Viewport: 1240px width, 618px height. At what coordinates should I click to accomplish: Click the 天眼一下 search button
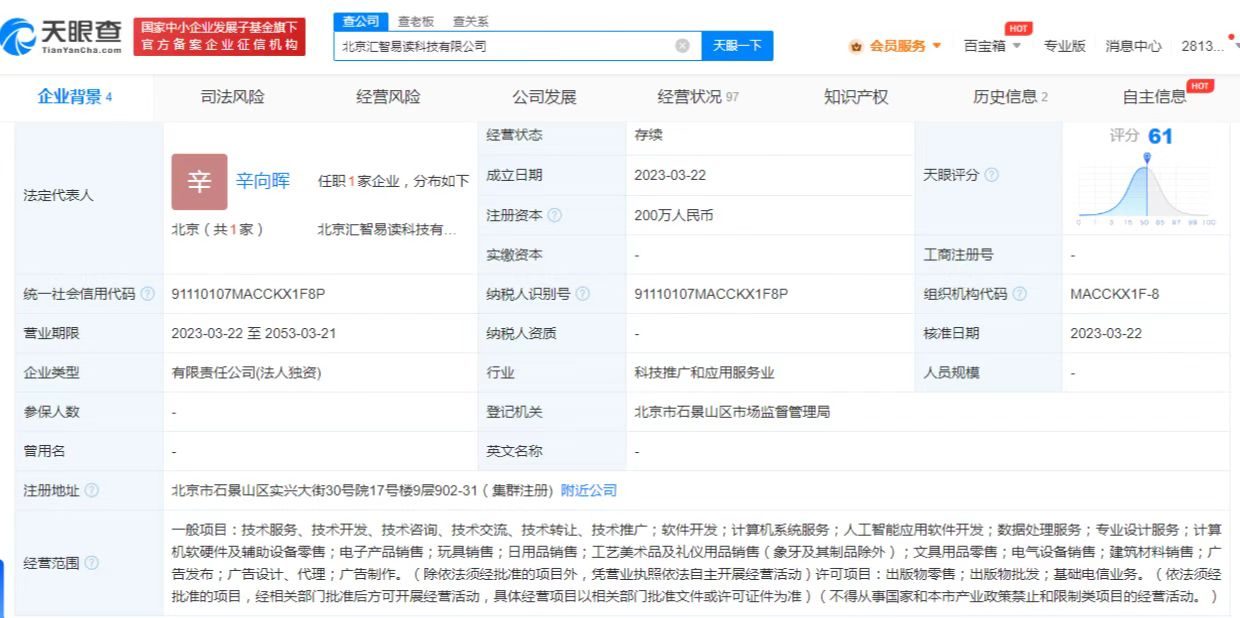coord(738,45)
